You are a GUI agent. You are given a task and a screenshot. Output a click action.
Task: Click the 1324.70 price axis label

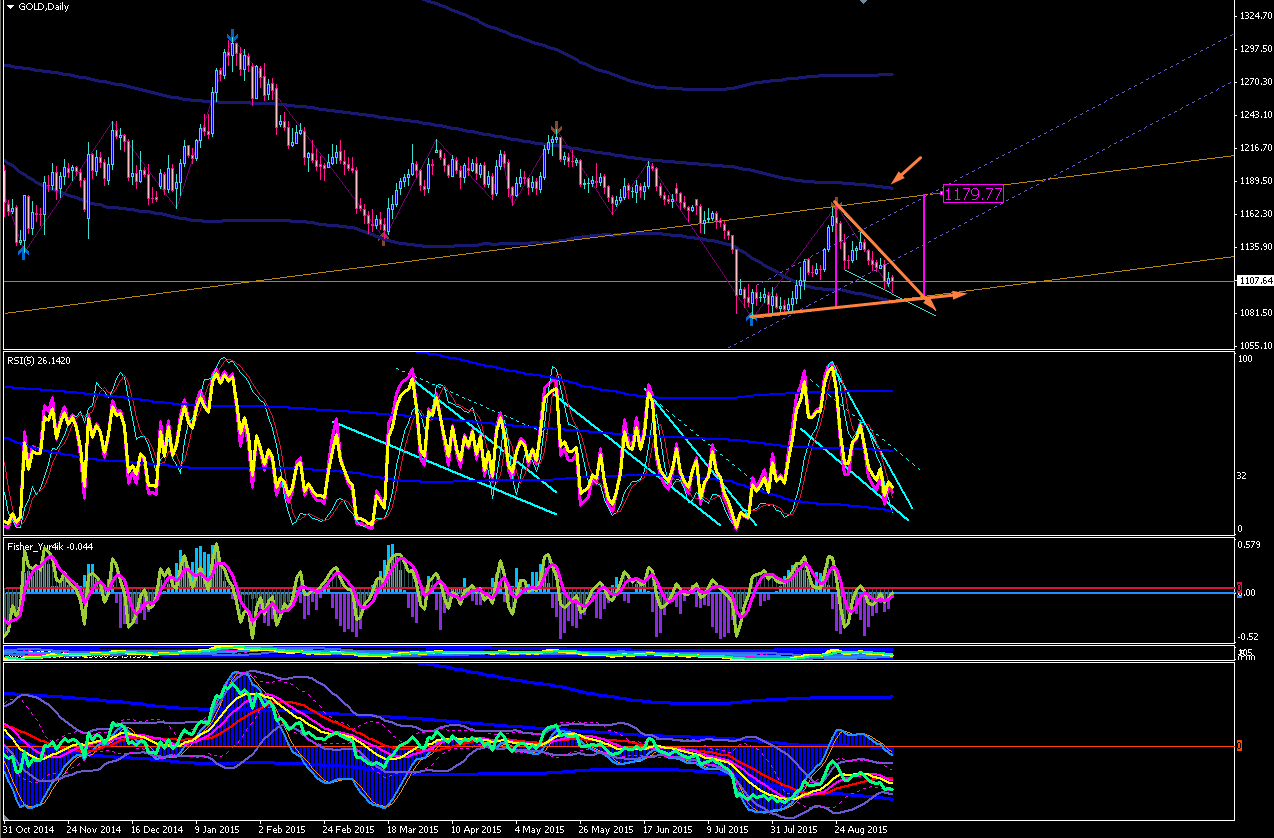1254,16
